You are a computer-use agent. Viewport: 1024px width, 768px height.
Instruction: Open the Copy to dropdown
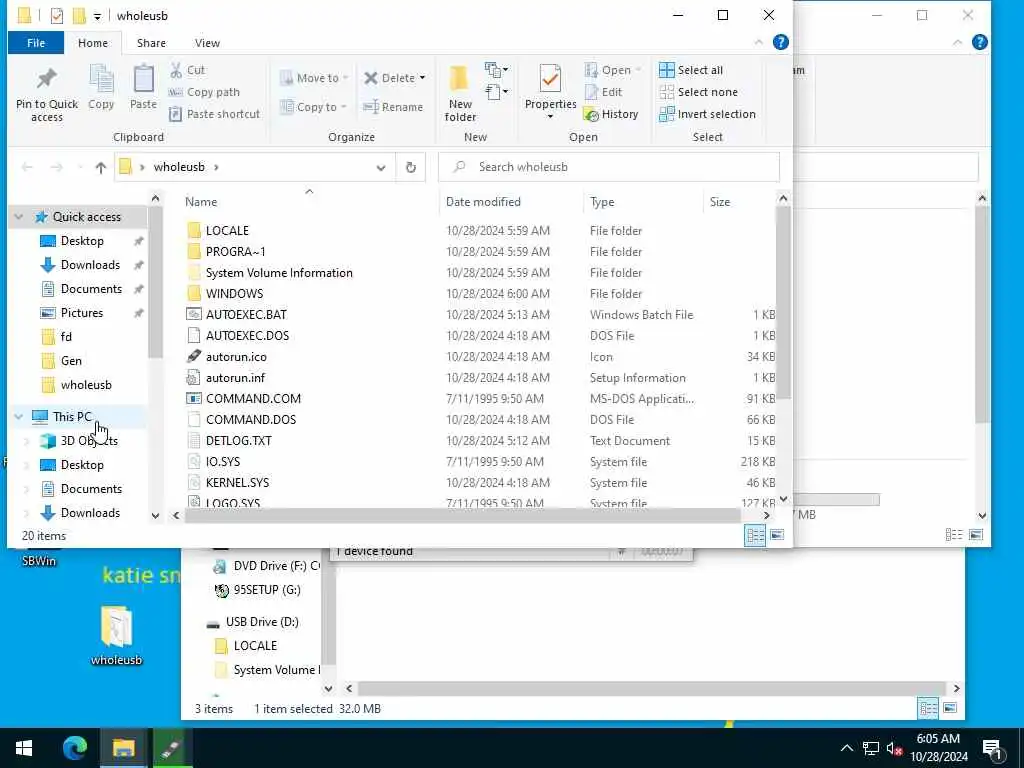(313, 107)
